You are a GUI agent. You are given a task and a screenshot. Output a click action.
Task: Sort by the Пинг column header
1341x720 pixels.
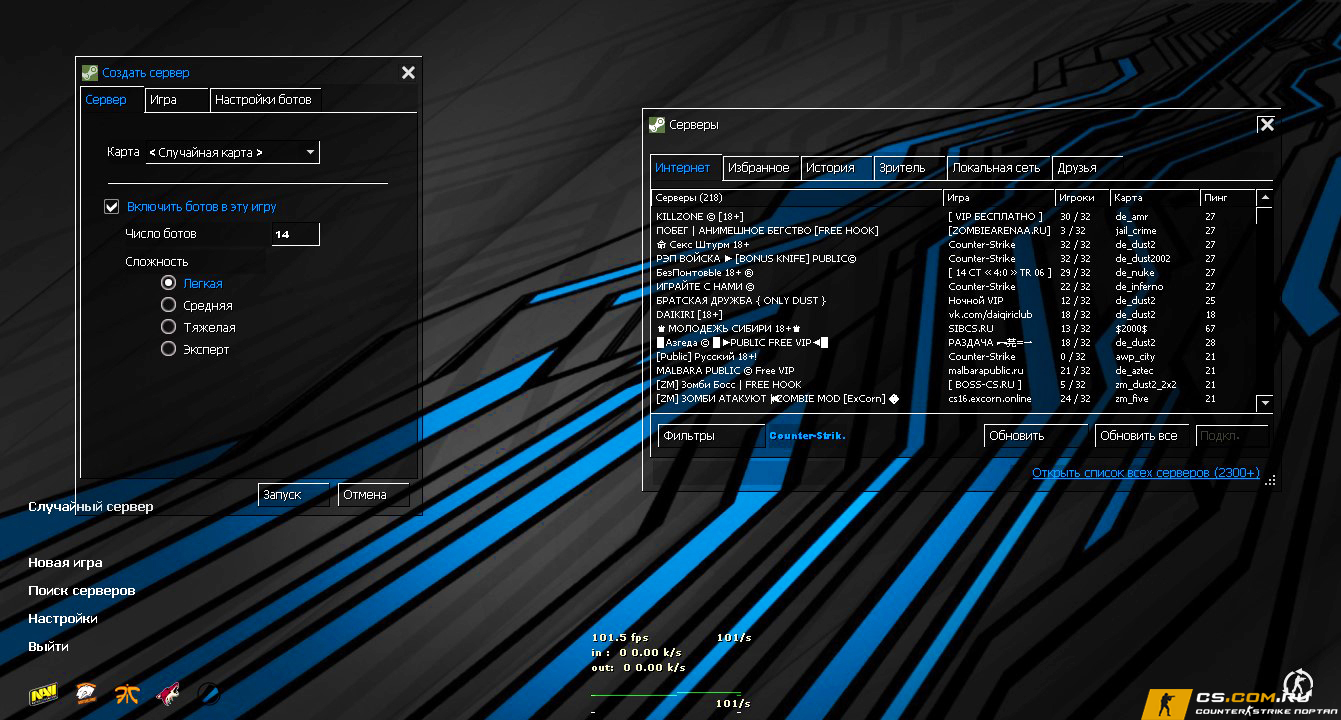(1228, 198)
